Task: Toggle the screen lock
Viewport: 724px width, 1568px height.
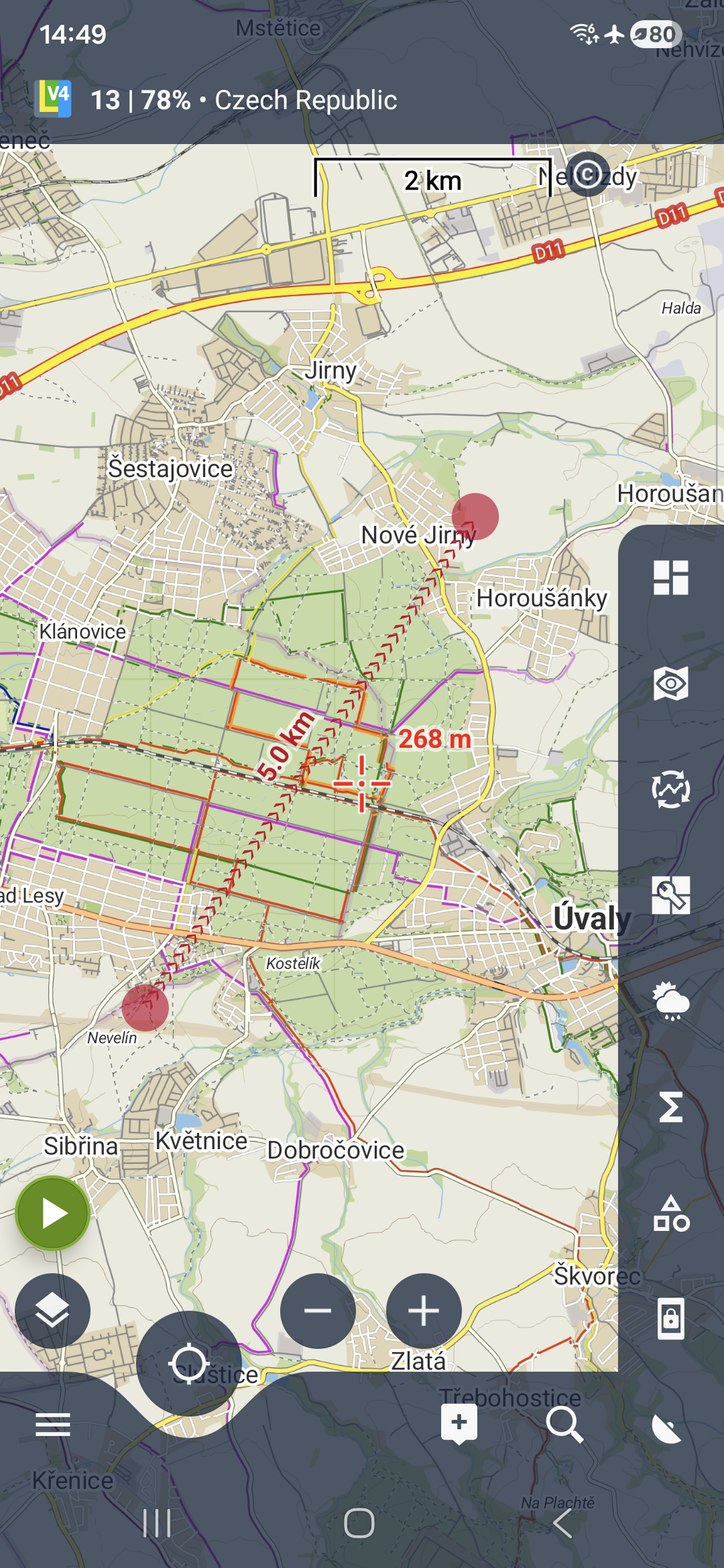Action: pos(671,1319)
